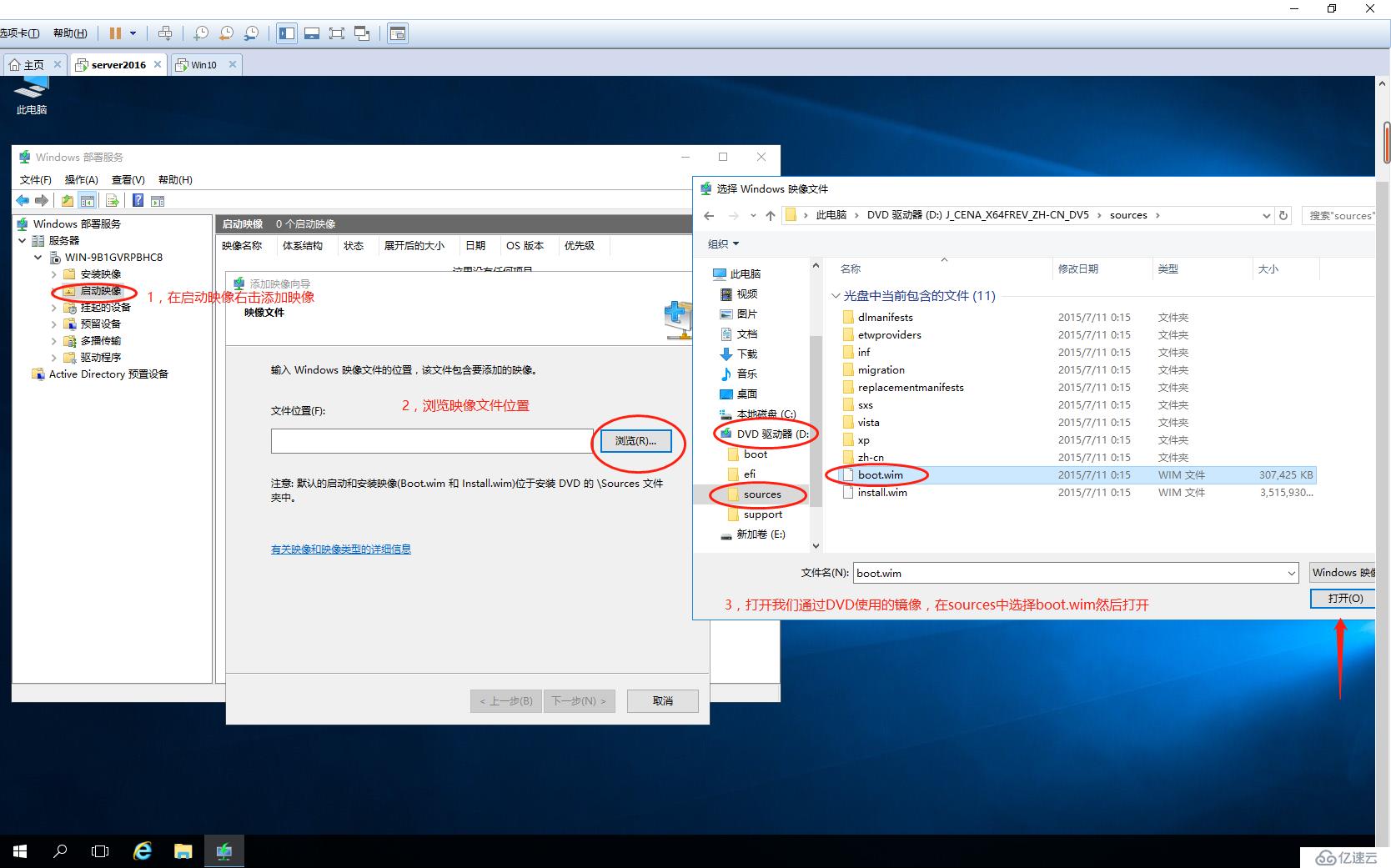1391x868 pixels.
Task: Open the blue help question-mark icon
Action: pos(138,200)
